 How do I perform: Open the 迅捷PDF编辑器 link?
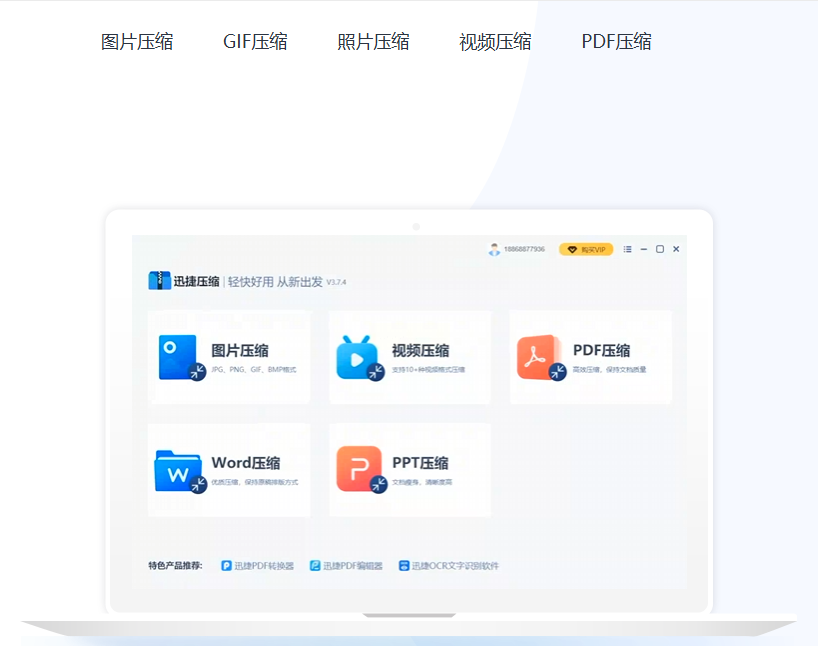click(x=353, y=566)
